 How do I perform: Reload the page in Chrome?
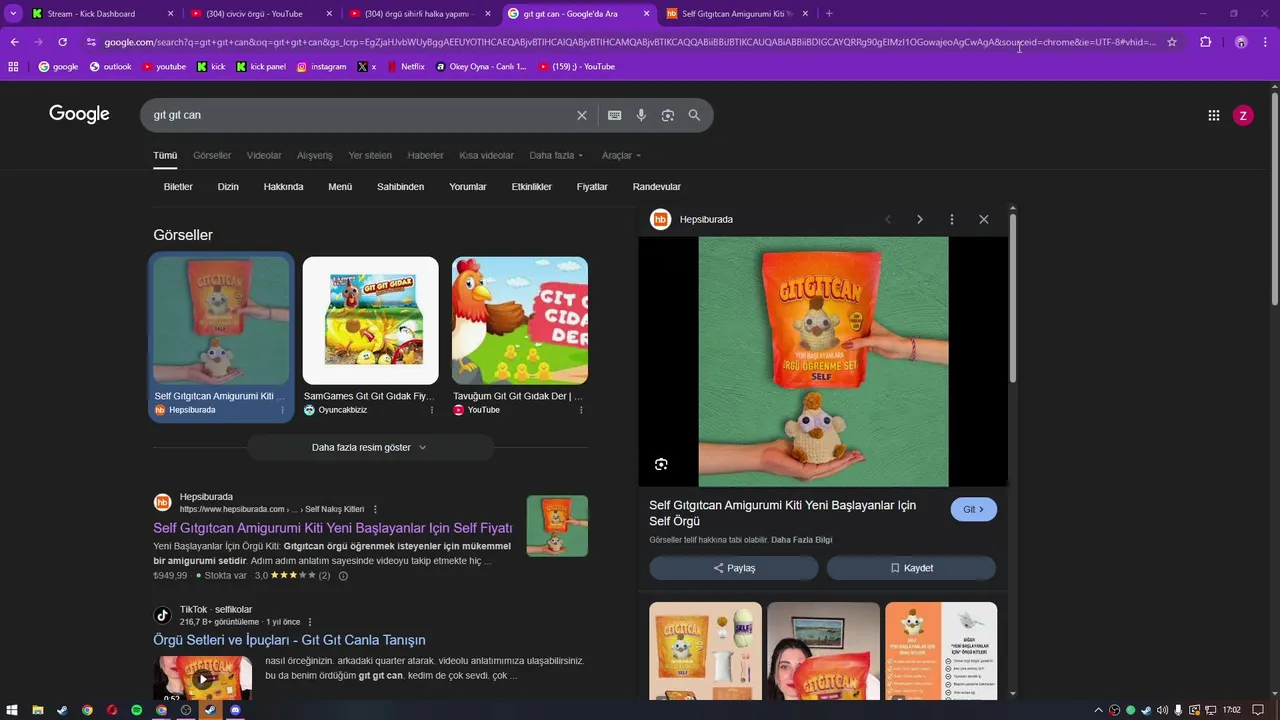click(x=62, y=42)
